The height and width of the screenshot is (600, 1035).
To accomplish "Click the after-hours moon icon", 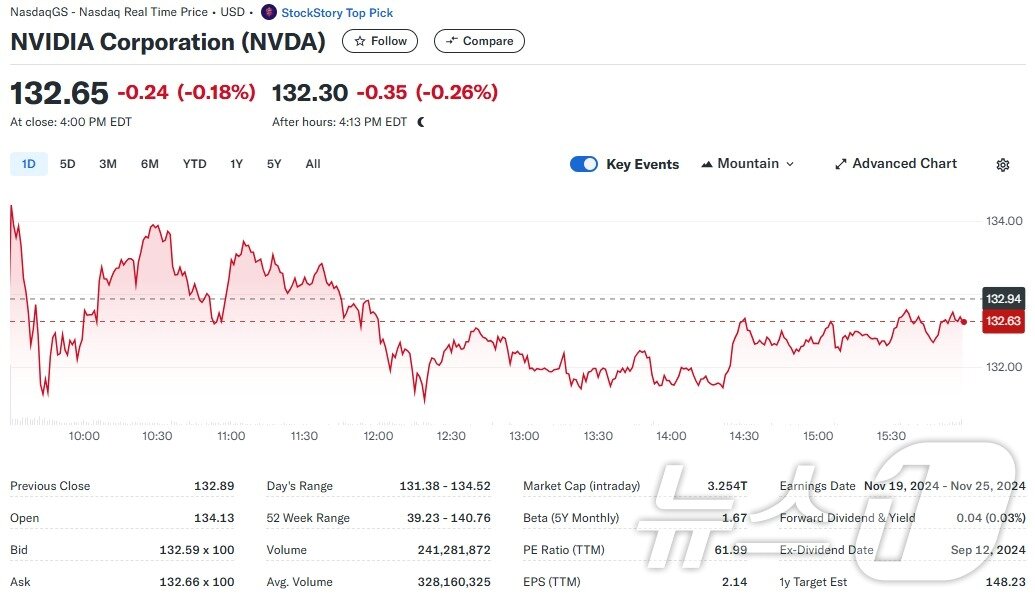I will (x=421, y=122).
